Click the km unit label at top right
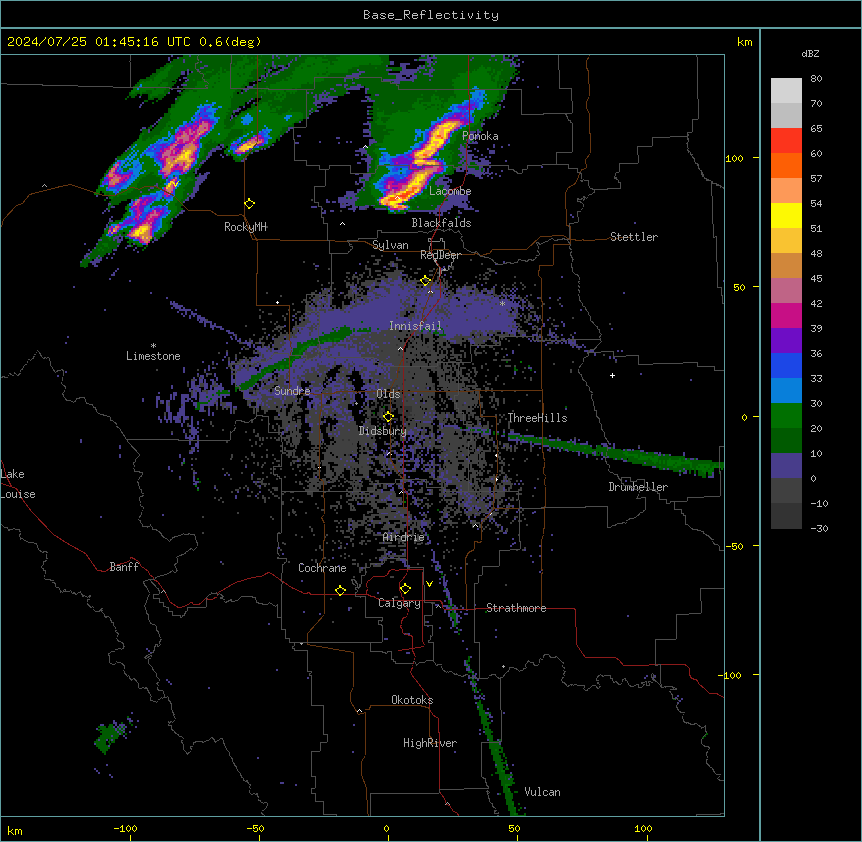Image resolution: width=862 pixels, height=842 pixels. coord(744,42)
